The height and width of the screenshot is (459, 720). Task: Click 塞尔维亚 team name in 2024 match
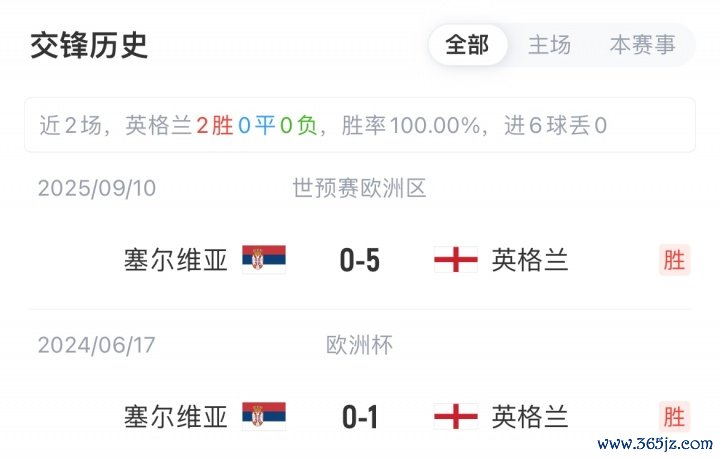(x=176, y=416)
